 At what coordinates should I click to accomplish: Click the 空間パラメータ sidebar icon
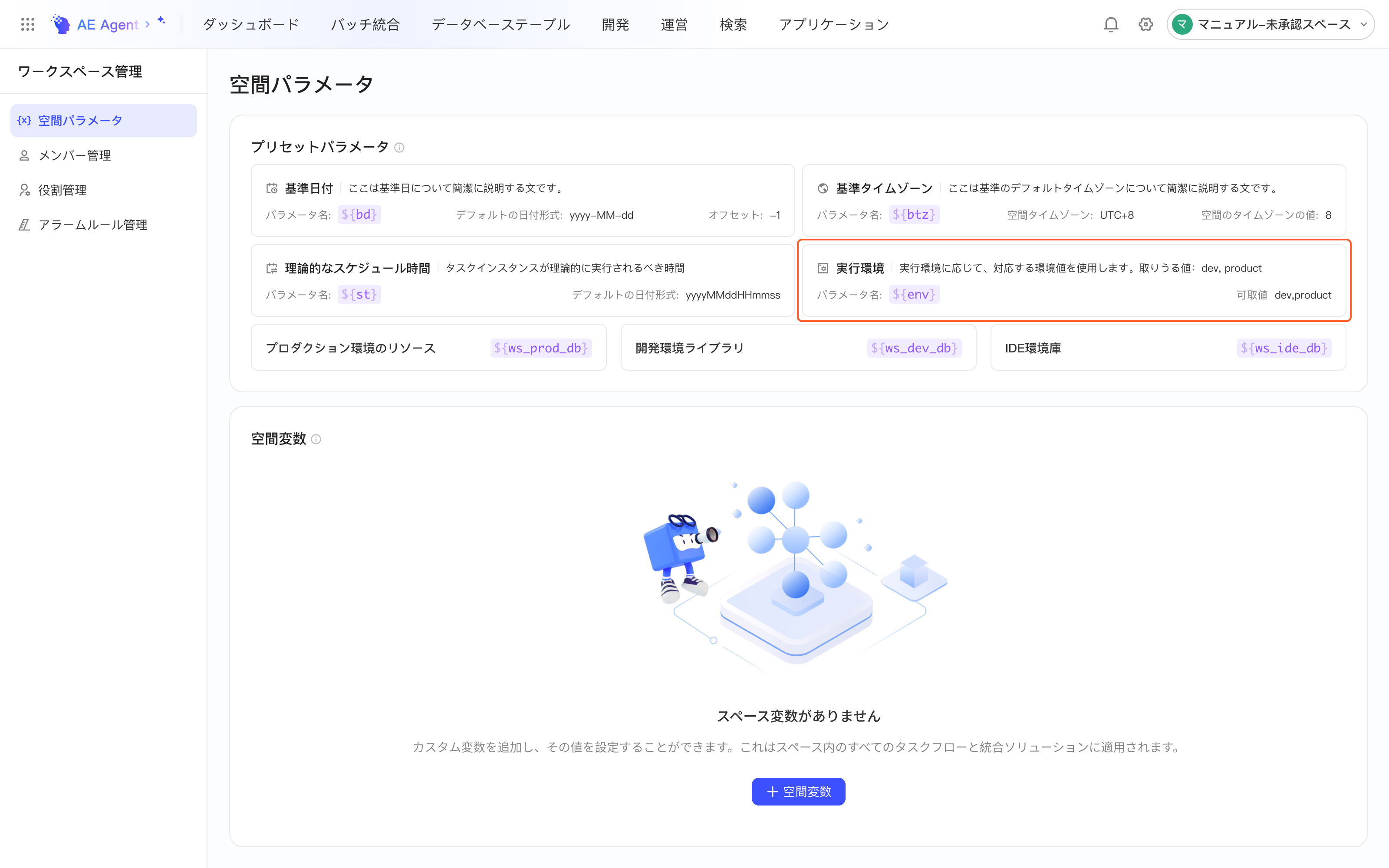pyautogui.click(x=24, y=121)
